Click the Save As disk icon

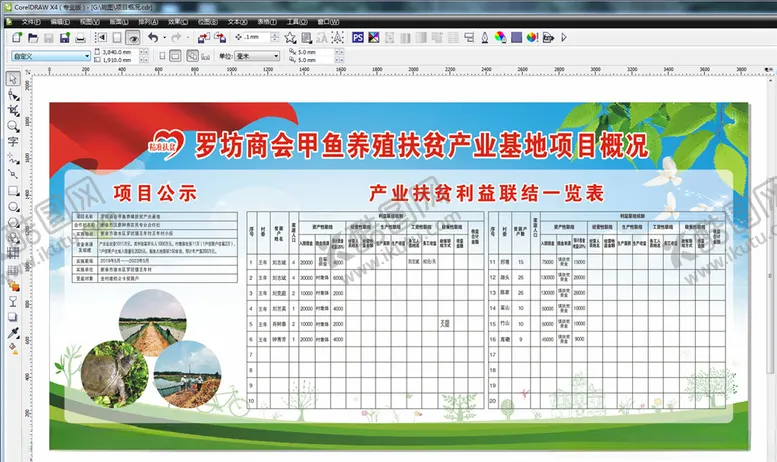point(64,38)
